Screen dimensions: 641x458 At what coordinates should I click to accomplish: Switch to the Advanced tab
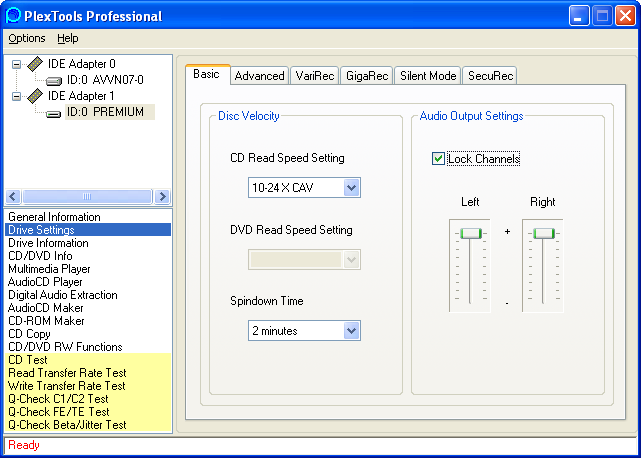pos(260,76)
